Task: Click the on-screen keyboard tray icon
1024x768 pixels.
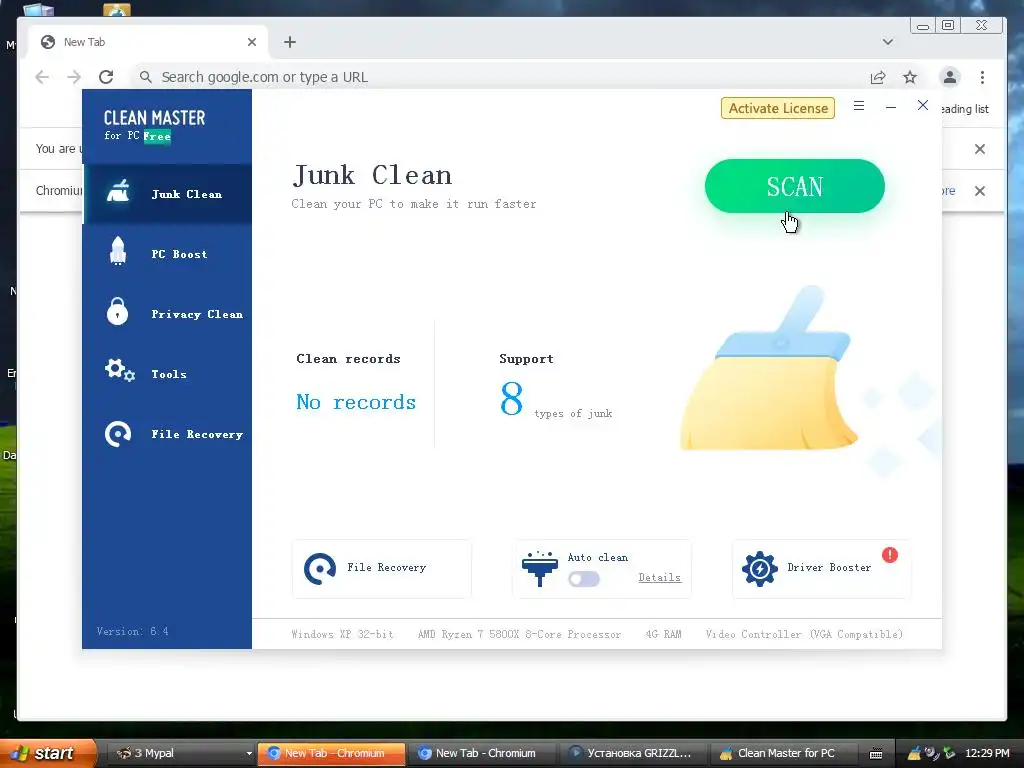Action: [x=876, y=754]
